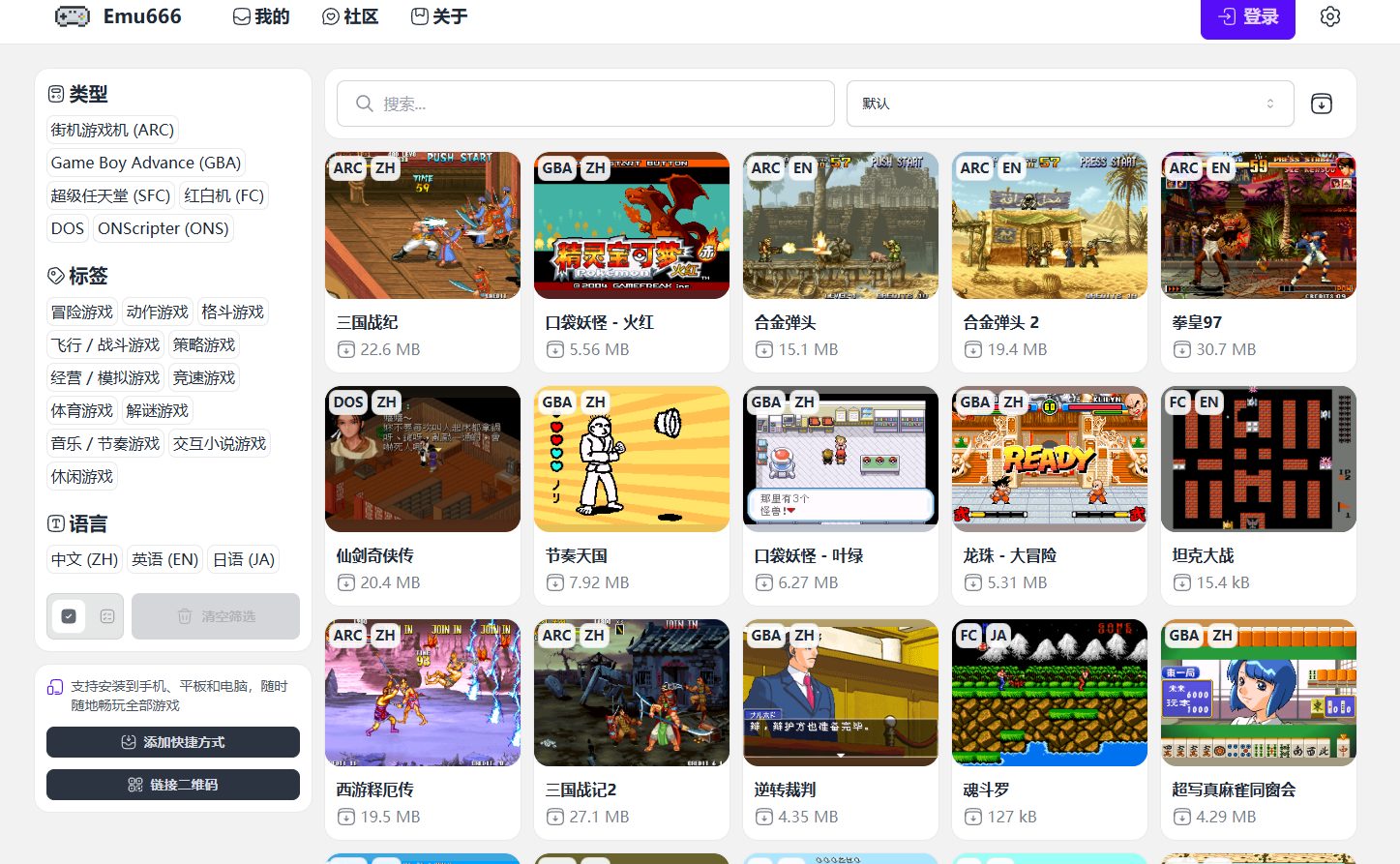Screen dimensions: 1400x864
Task: Click the download icon beside sort dropdown
Action: 1322,104
